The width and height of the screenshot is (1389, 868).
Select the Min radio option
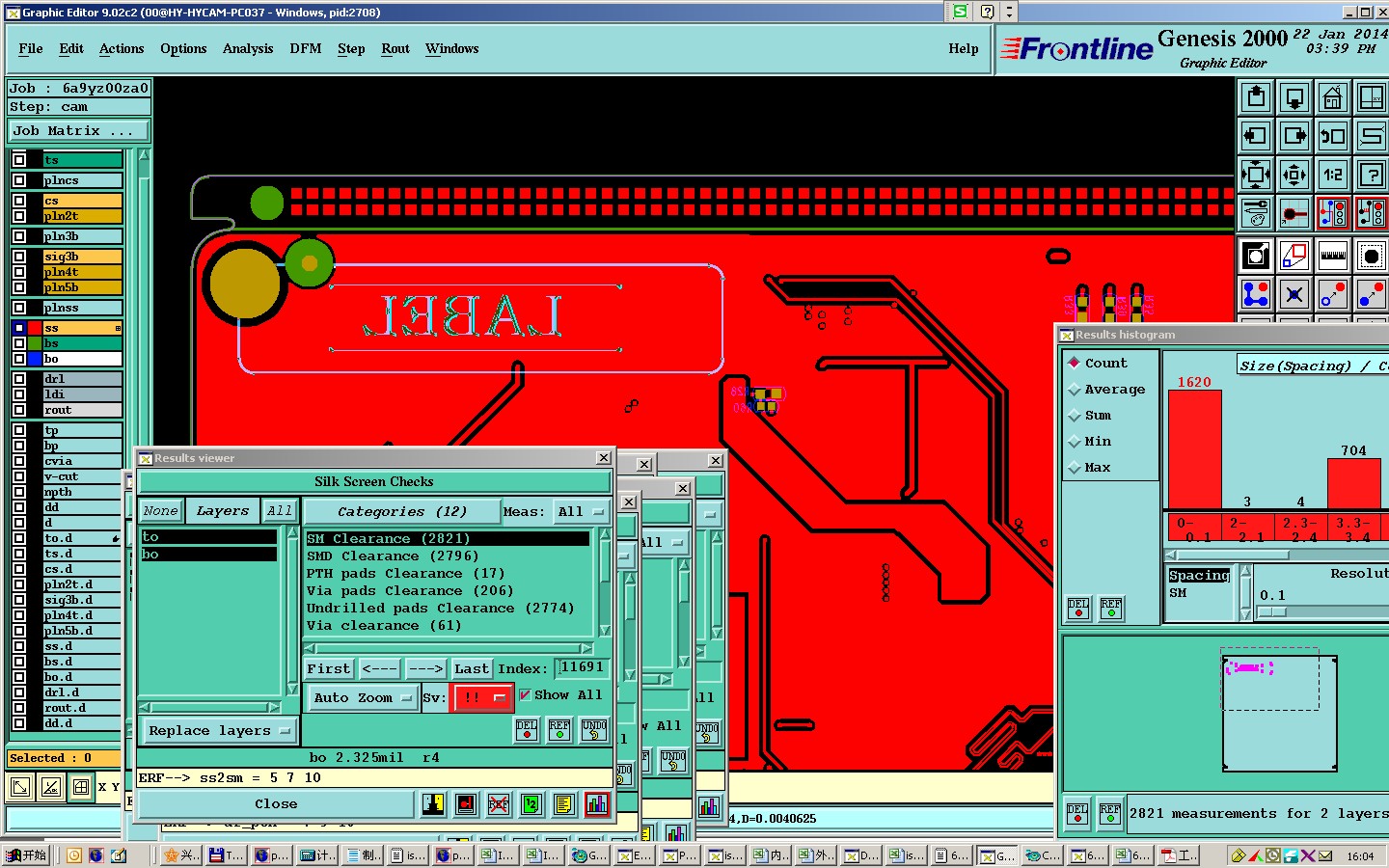(x=1074, y=441)
